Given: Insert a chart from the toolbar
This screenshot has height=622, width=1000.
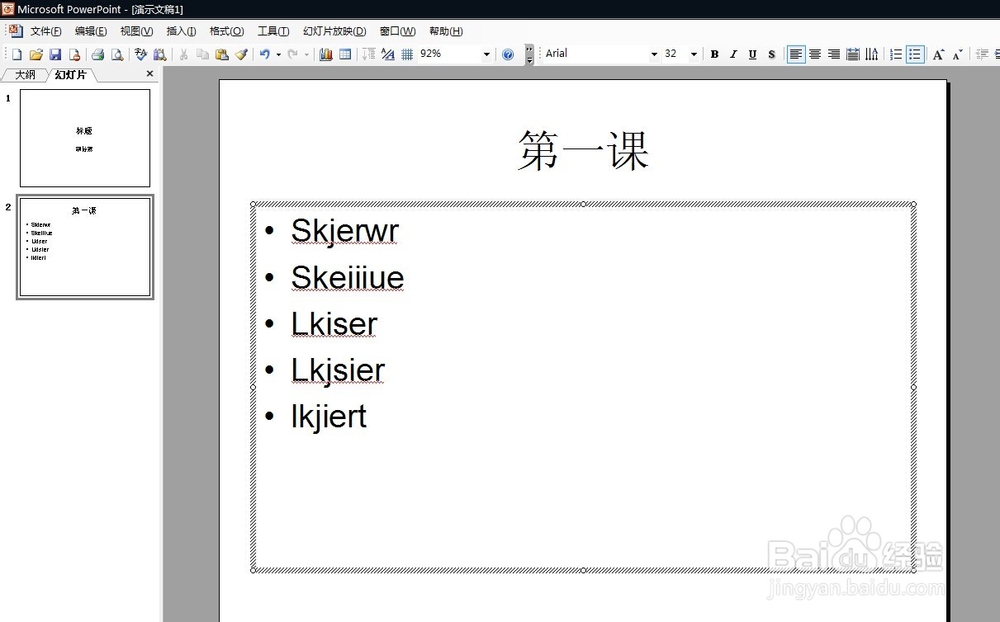Looking at the screenshot, I should 326,54.
